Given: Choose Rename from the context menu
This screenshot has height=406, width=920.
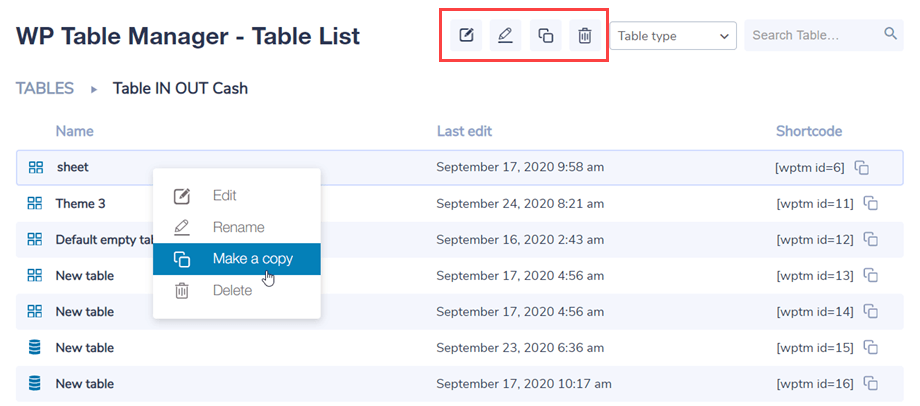Looking at the screenshot, I should click(x=238, y=228).
